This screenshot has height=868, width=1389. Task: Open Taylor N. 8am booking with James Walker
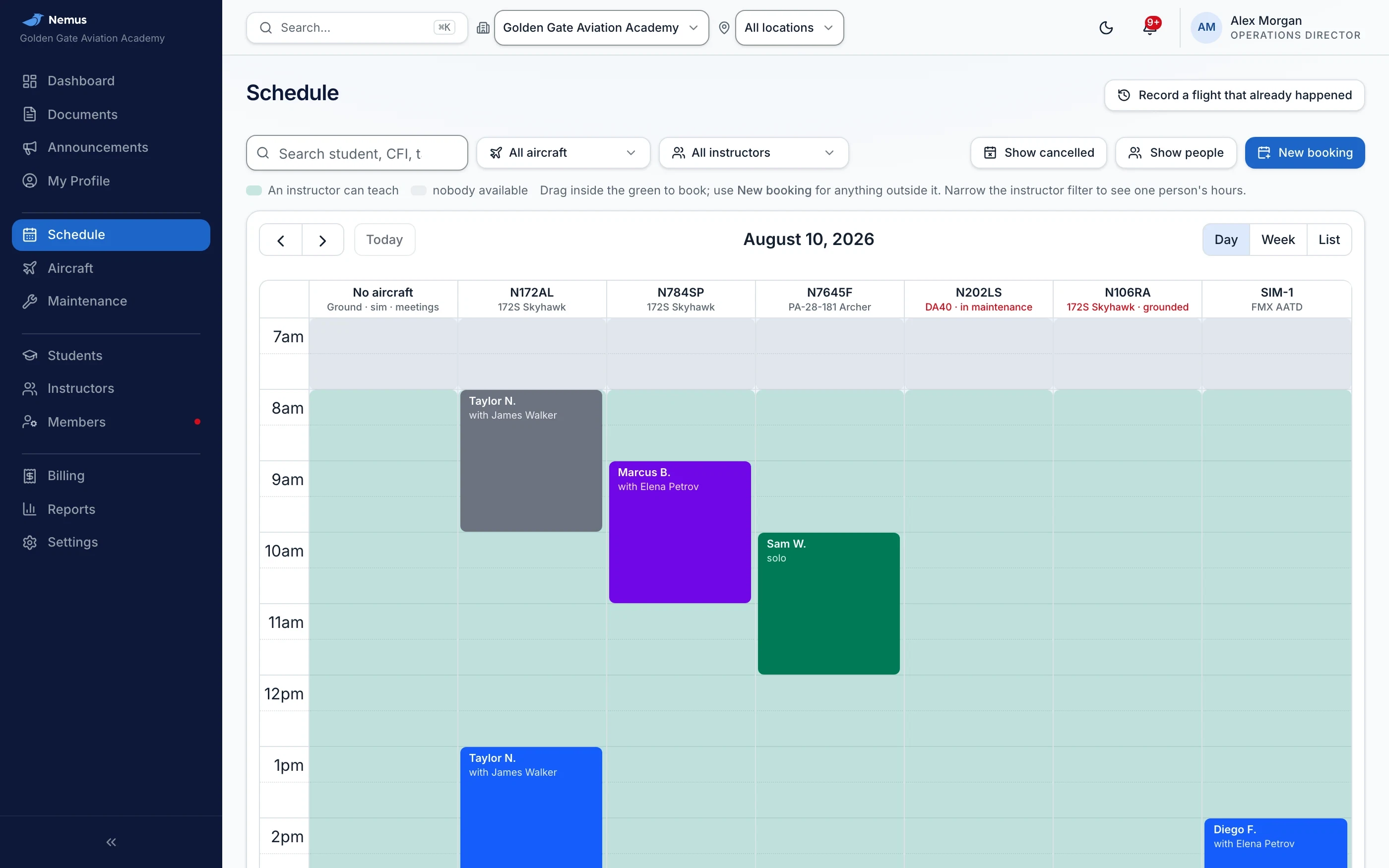(x=531, y=460)
